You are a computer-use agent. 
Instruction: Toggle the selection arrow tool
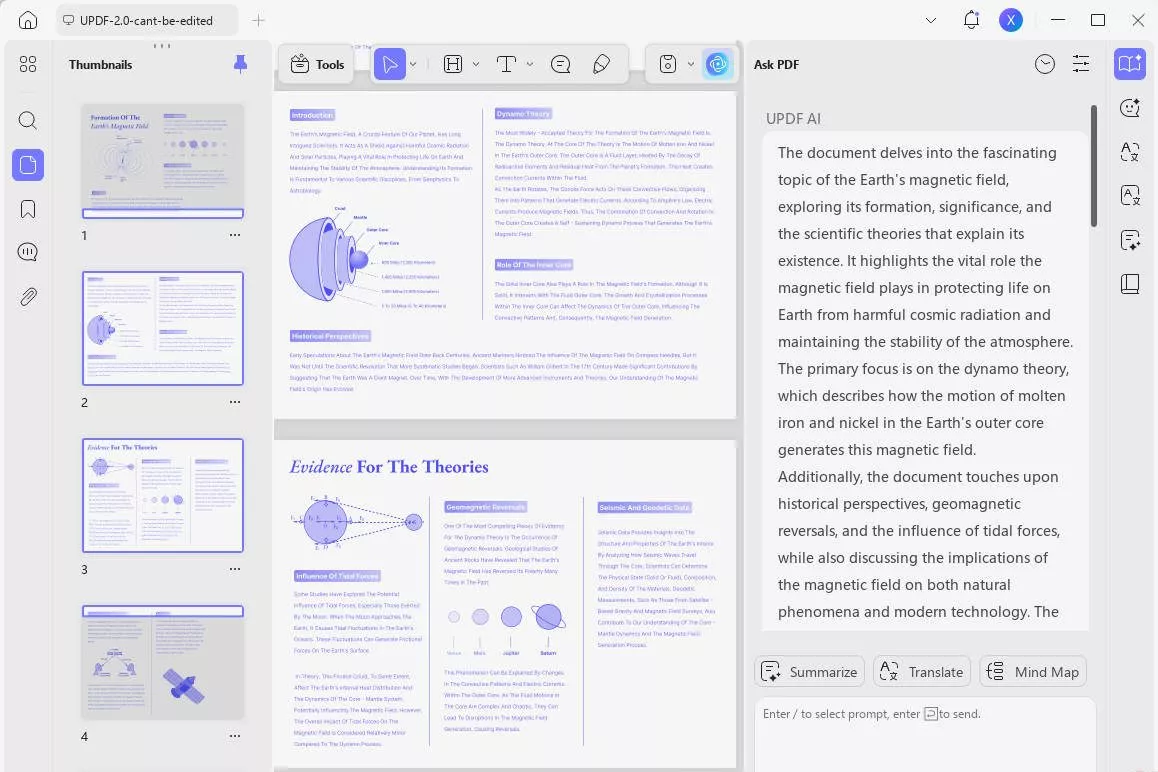pos(391,64)
